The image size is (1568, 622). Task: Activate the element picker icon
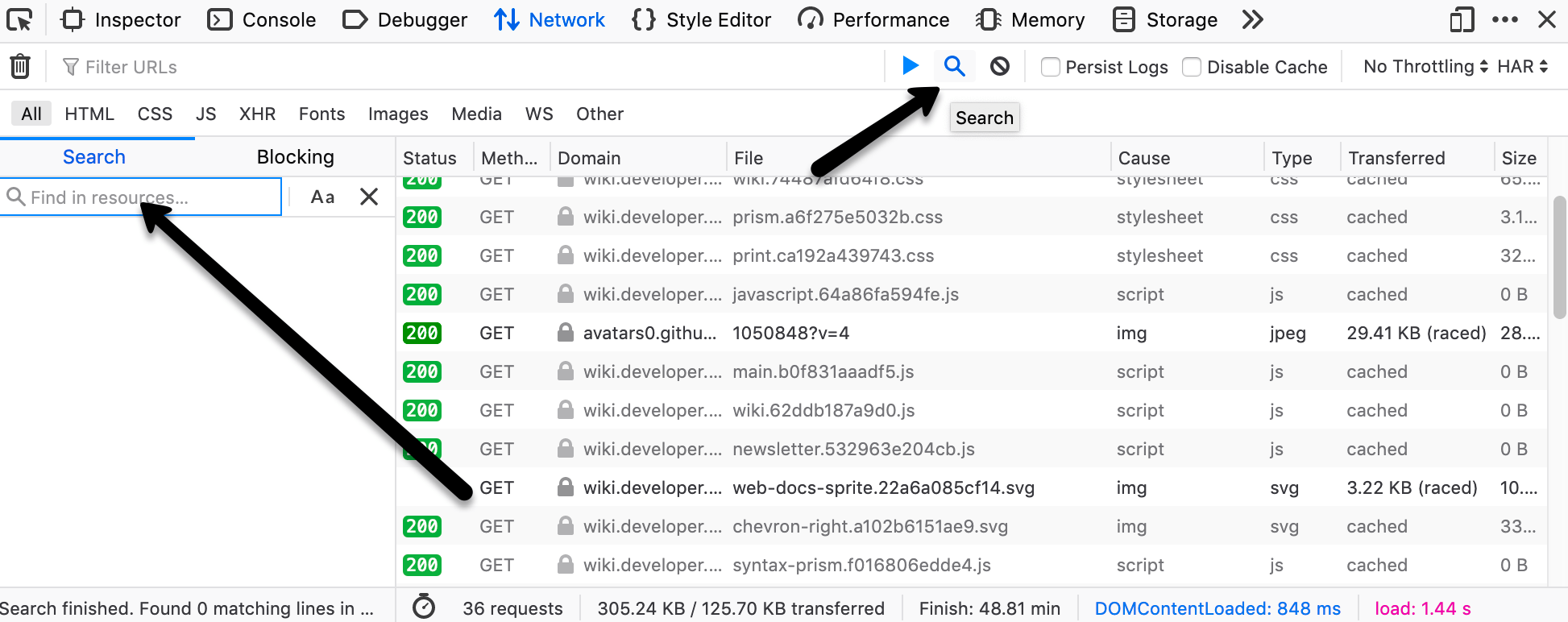tap(19, 19)
